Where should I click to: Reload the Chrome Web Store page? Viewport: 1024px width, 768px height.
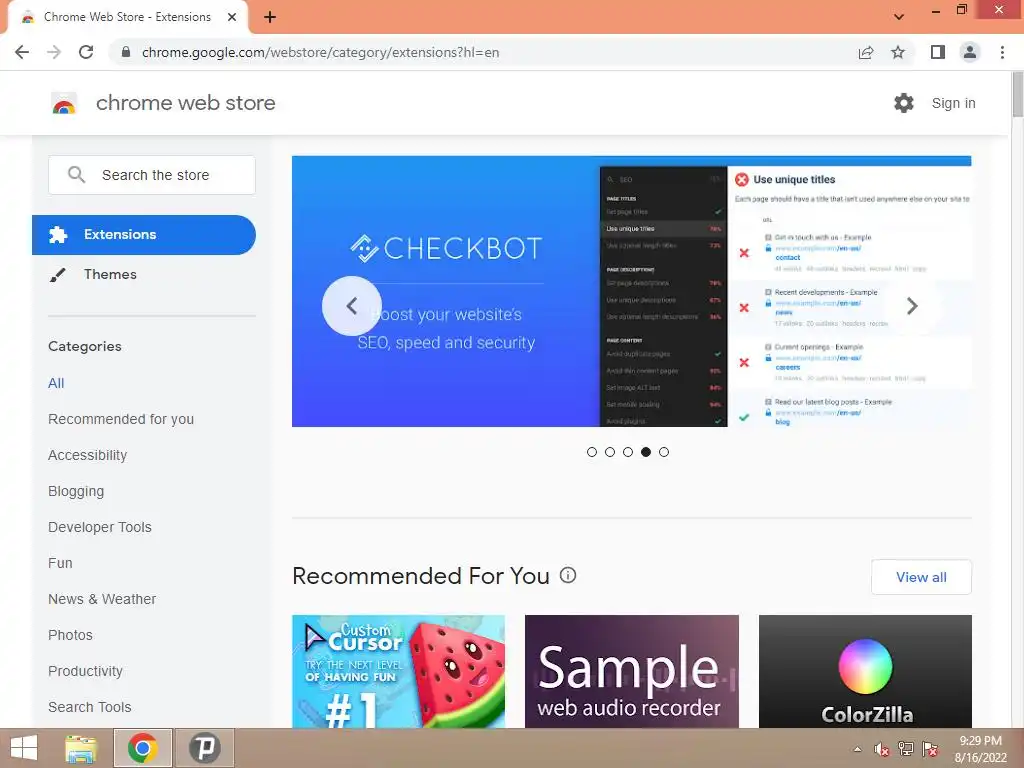click(86, 52)
